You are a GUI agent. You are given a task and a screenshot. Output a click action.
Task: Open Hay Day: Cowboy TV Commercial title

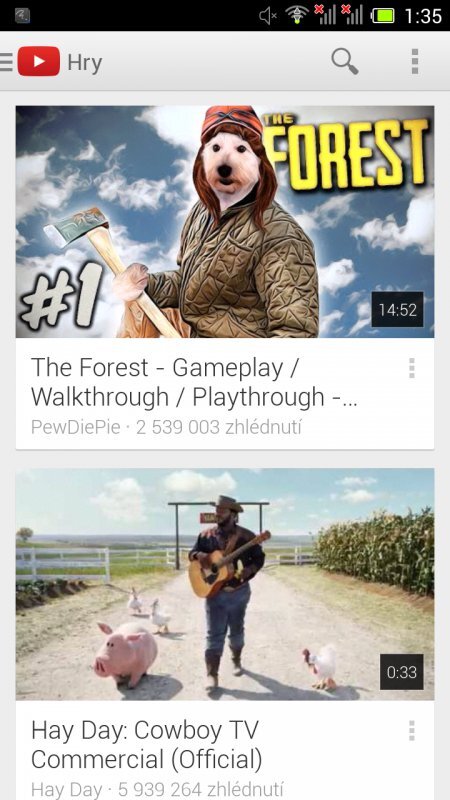pyautogui.click(x=146, y=745)
